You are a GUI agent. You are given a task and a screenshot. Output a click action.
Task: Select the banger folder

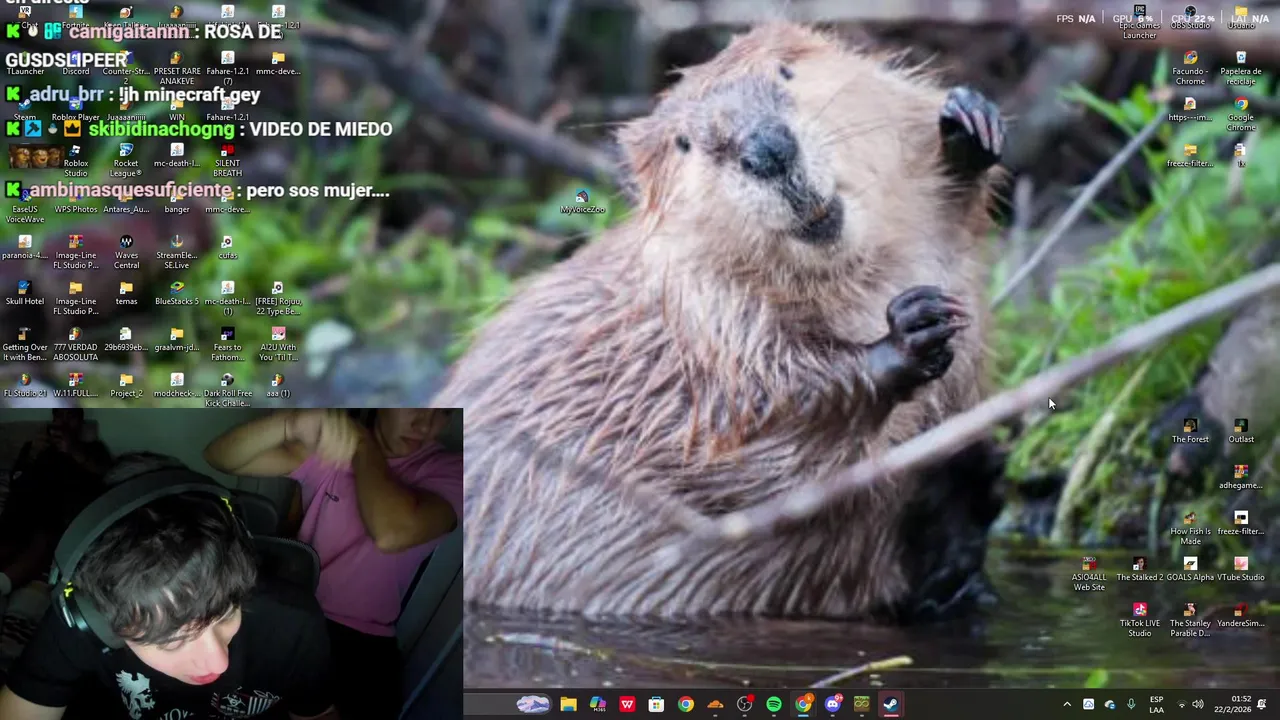[177, 202]
